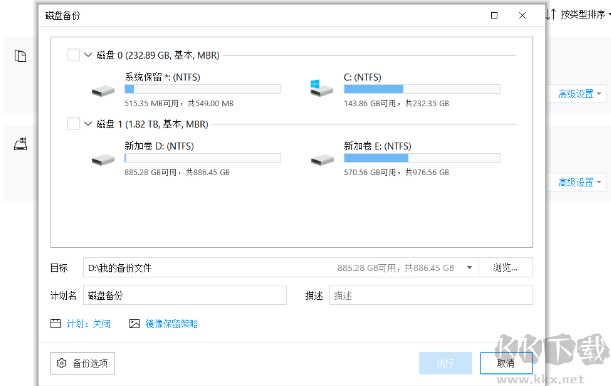This screenshot has width=611, height=386.
Task: Select the 新加卷 E: drive icon
Action: coord(322,160)
